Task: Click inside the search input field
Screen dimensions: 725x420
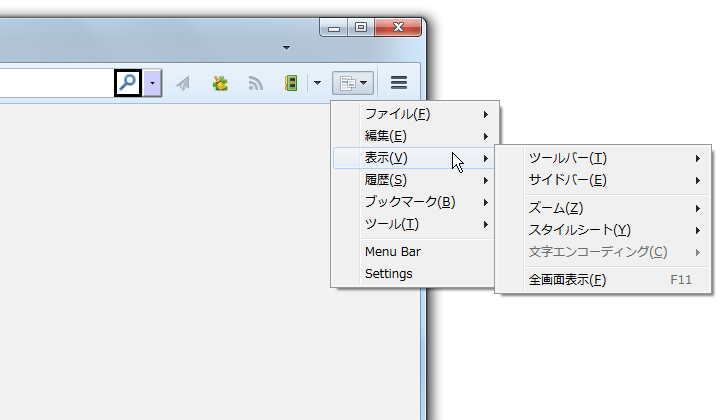Action: [56, 83]
